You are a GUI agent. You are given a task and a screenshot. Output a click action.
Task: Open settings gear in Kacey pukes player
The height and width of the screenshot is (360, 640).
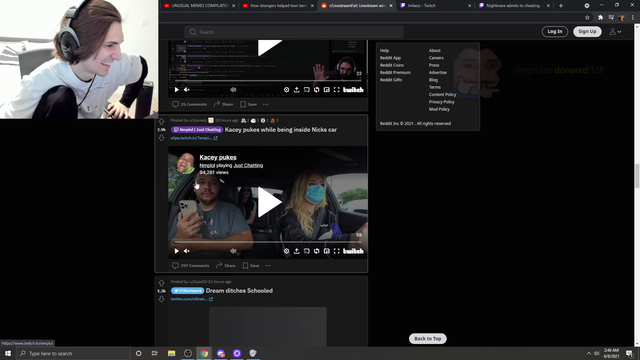coord(287,251)
